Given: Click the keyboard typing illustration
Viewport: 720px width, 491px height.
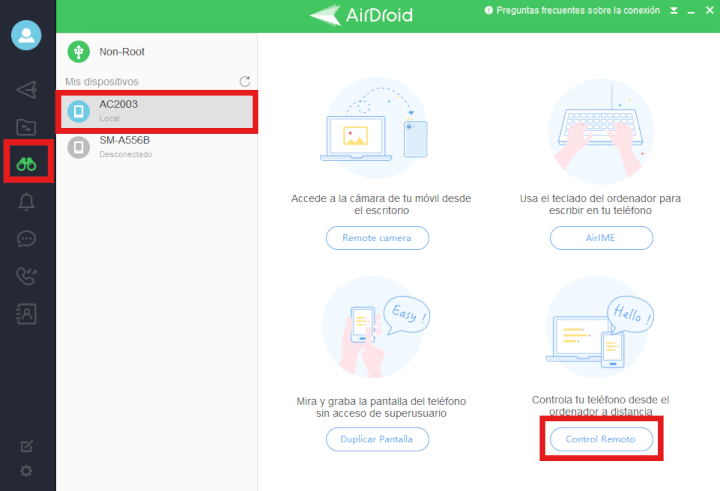Looking at the screenshot, I should pos(601,131).
